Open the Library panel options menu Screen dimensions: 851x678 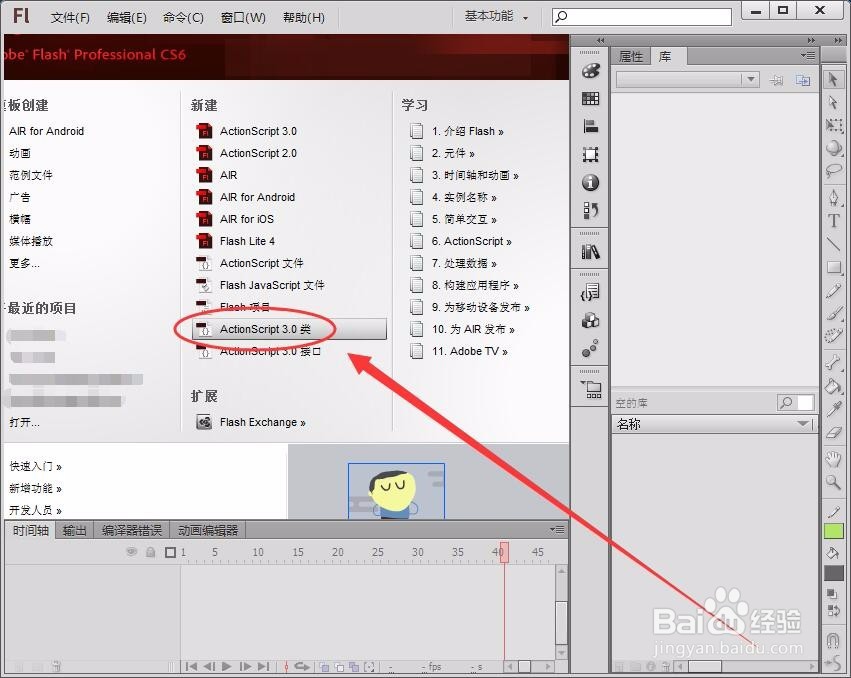(x=808, y=55)
